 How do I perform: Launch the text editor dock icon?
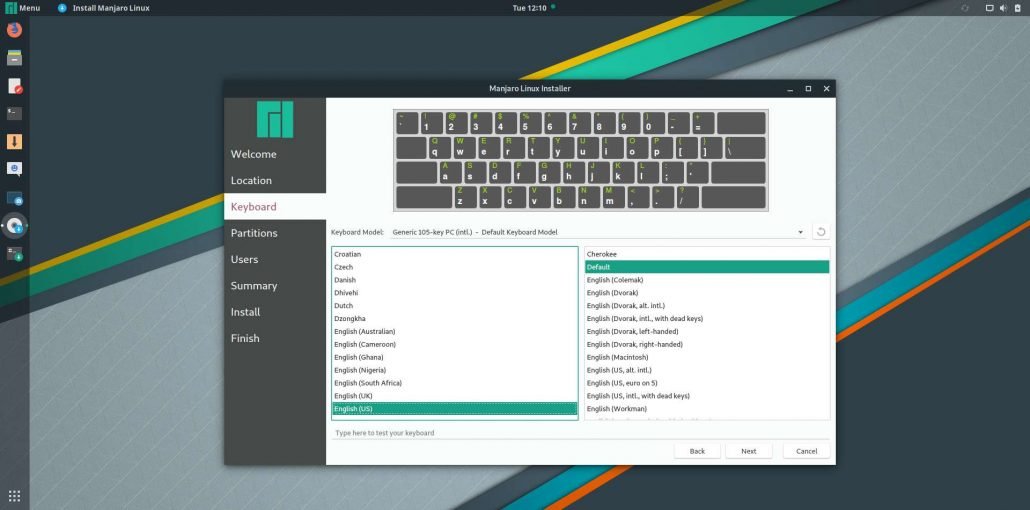(14, 85)
